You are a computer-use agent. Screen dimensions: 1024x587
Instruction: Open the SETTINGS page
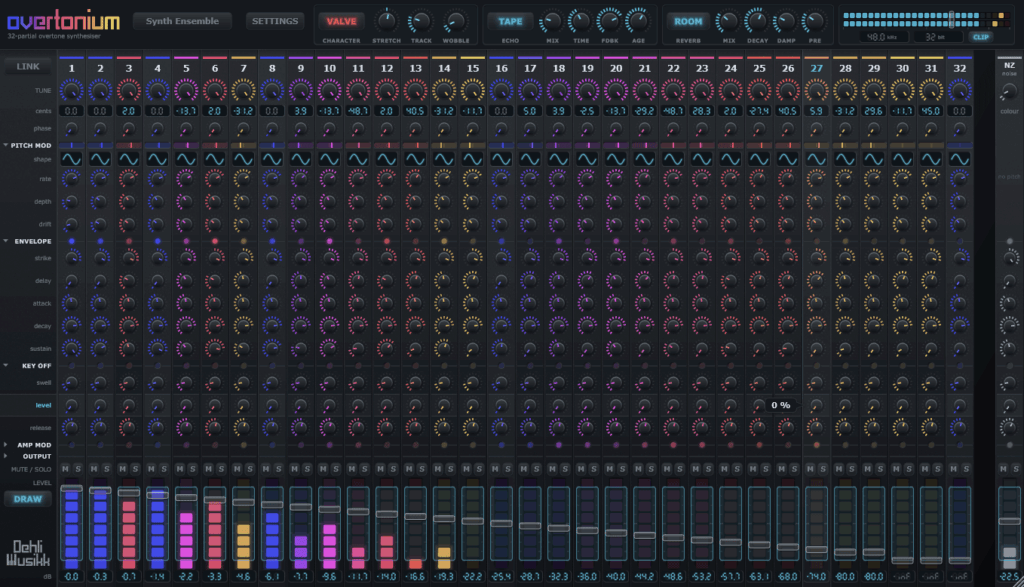(x=275, y=21)
